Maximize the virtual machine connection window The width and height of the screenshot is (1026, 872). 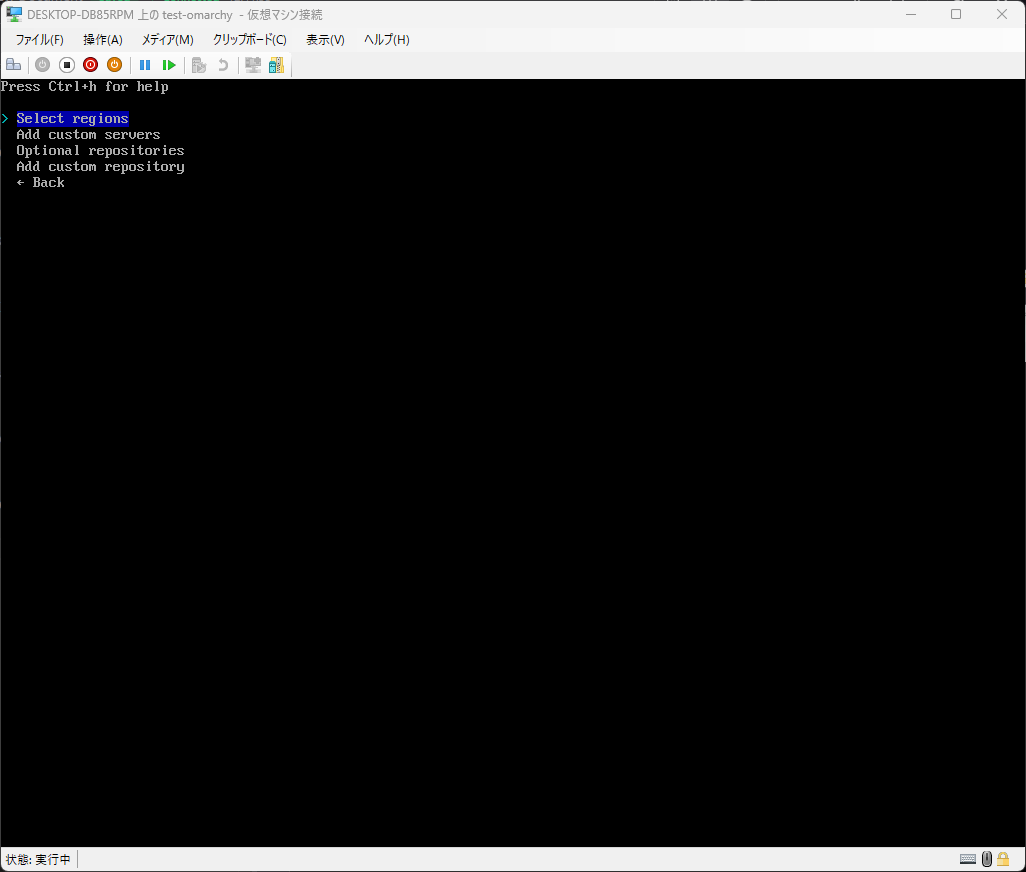pos(956,14)
